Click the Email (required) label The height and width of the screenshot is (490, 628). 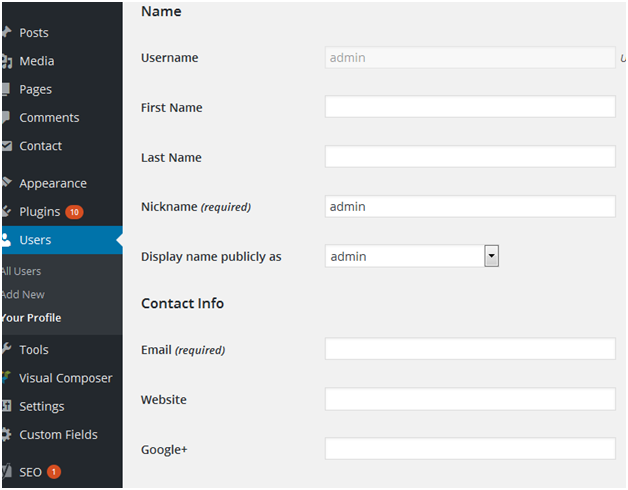pyautogui.click(x=183, y=350)
